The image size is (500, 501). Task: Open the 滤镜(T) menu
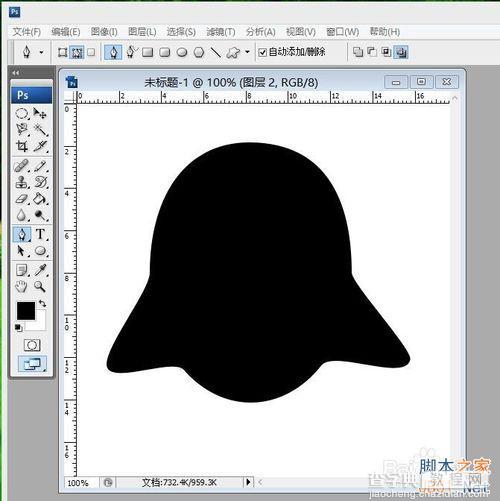221,32
